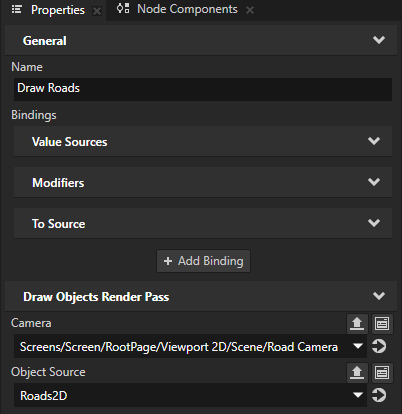Collapse the General section
Image resolution: width=402 pixels, height=414 pixels.
coord(379,40)
